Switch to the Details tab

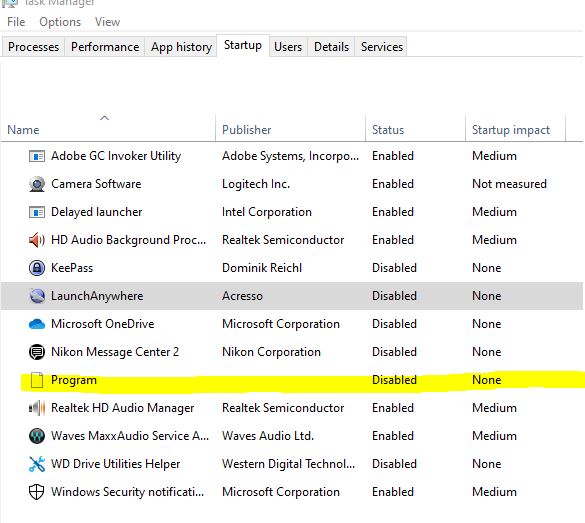pyautogui.click(x=331, y=47)
